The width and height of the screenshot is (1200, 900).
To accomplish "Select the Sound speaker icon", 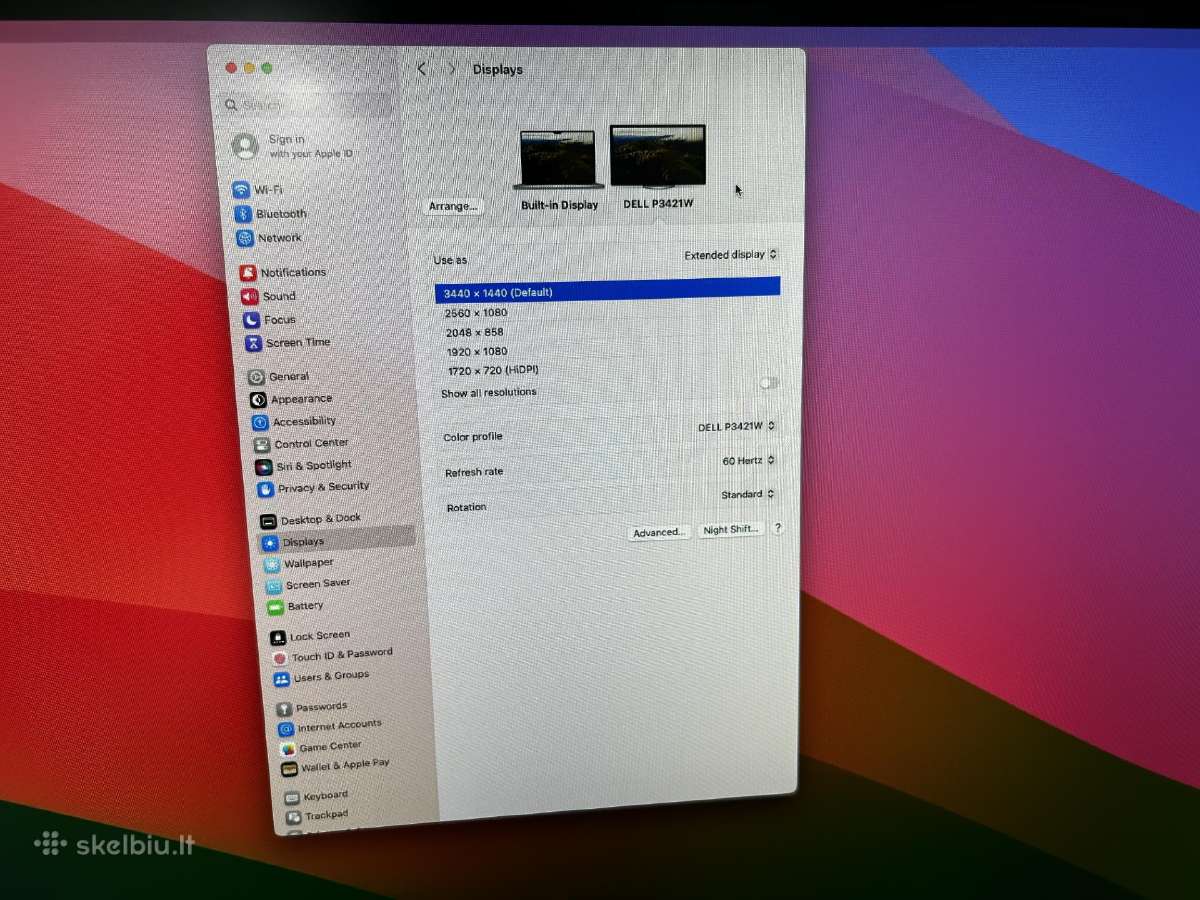I will pyautogui.click(x=250, y=297).
